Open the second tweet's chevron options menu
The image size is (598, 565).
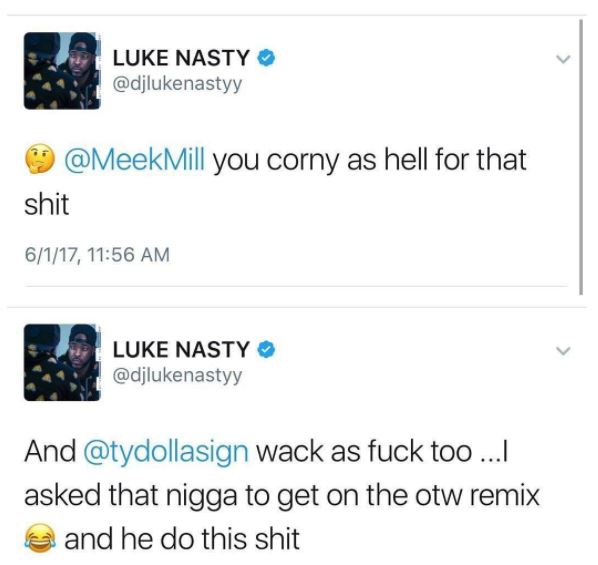point(563,351)
